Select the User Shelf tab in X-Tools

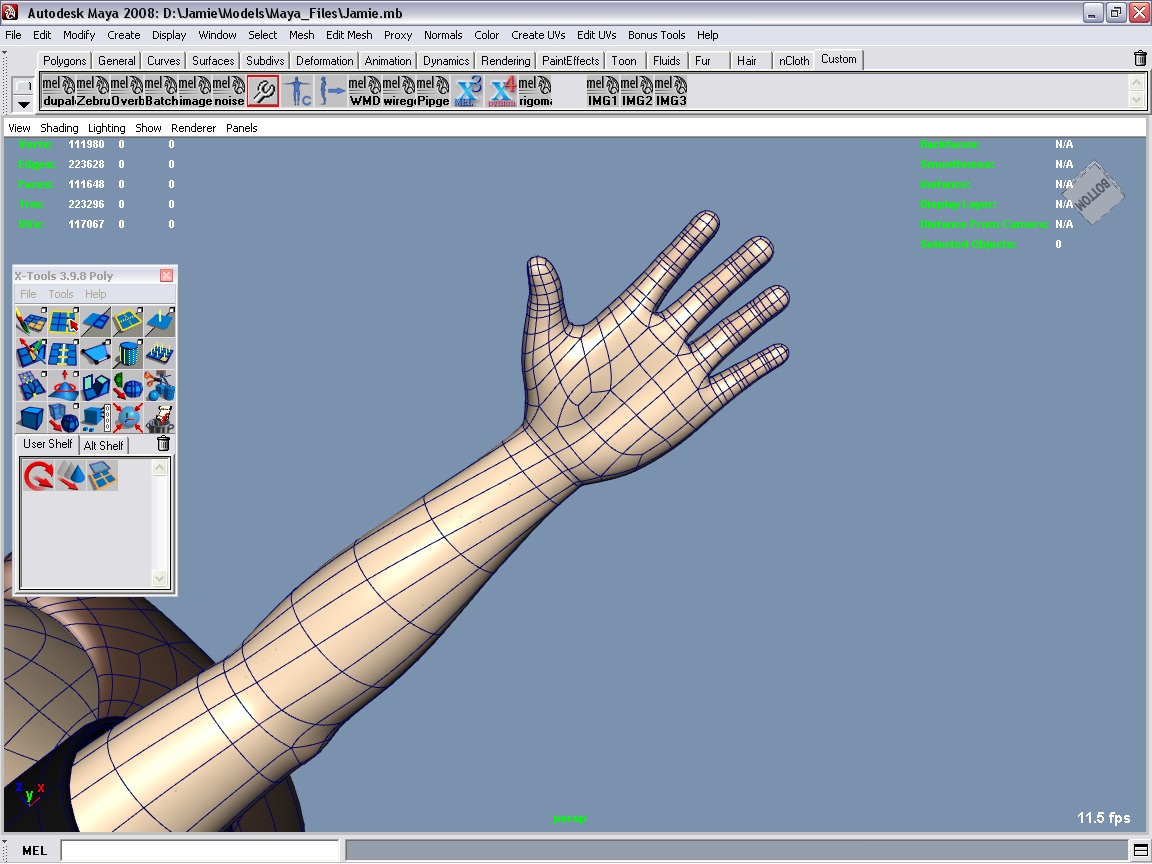coord(47,444)
